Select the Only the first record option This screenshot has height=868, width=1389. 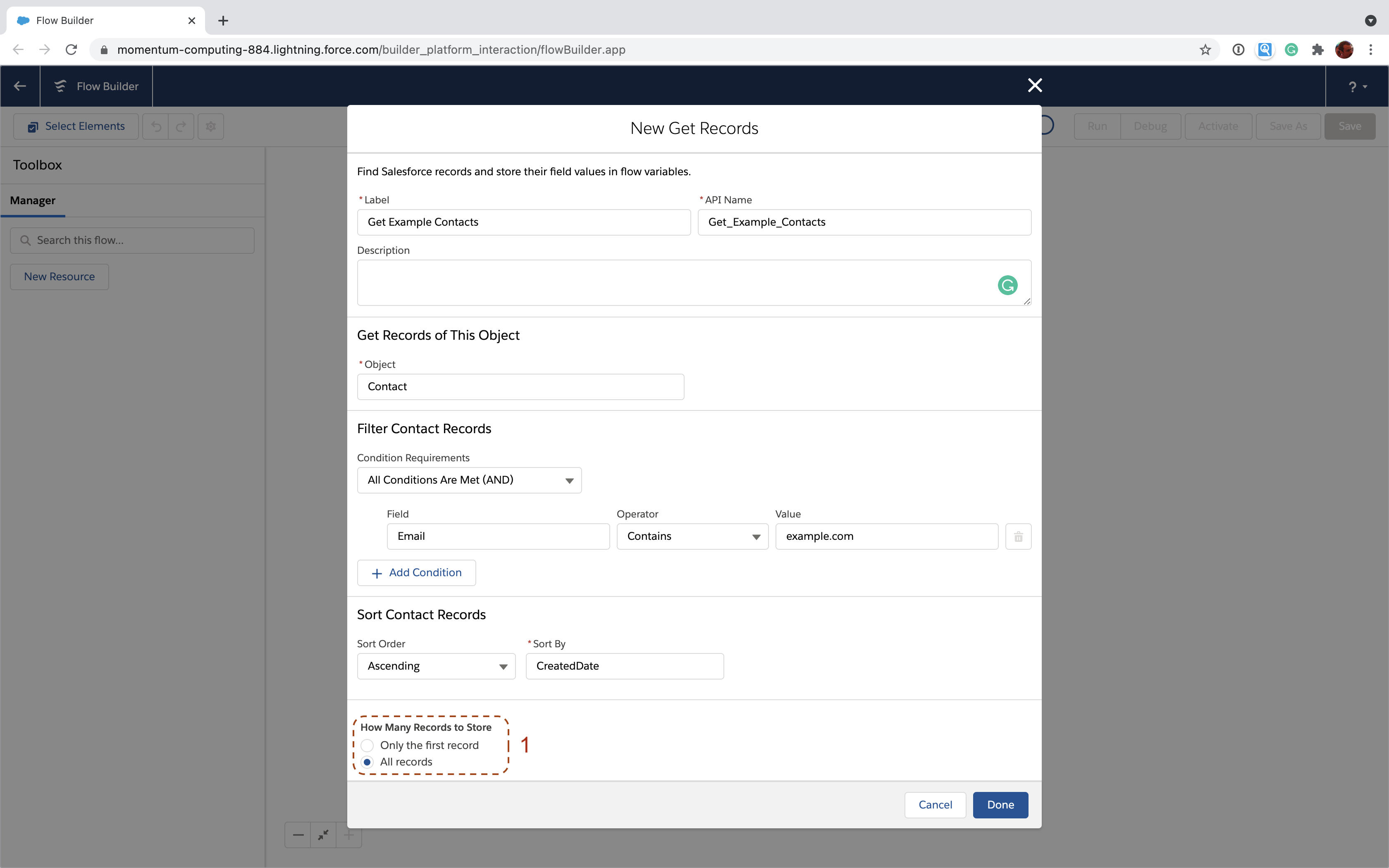click(x=368, y=745)
